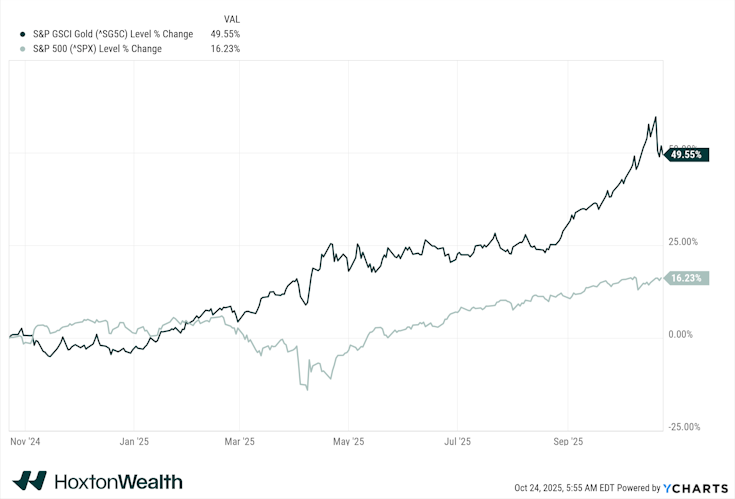Click the 49.55% value in the legend

pyautogui.click(x=225, y=34)
